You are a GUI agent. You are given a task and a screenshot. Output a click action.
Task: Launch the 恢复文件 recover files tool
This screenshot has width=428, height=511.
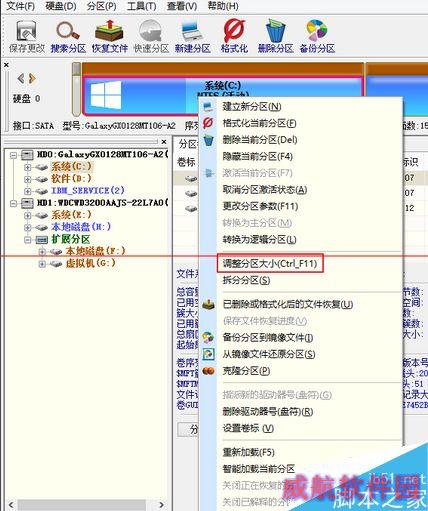(110, 37)
